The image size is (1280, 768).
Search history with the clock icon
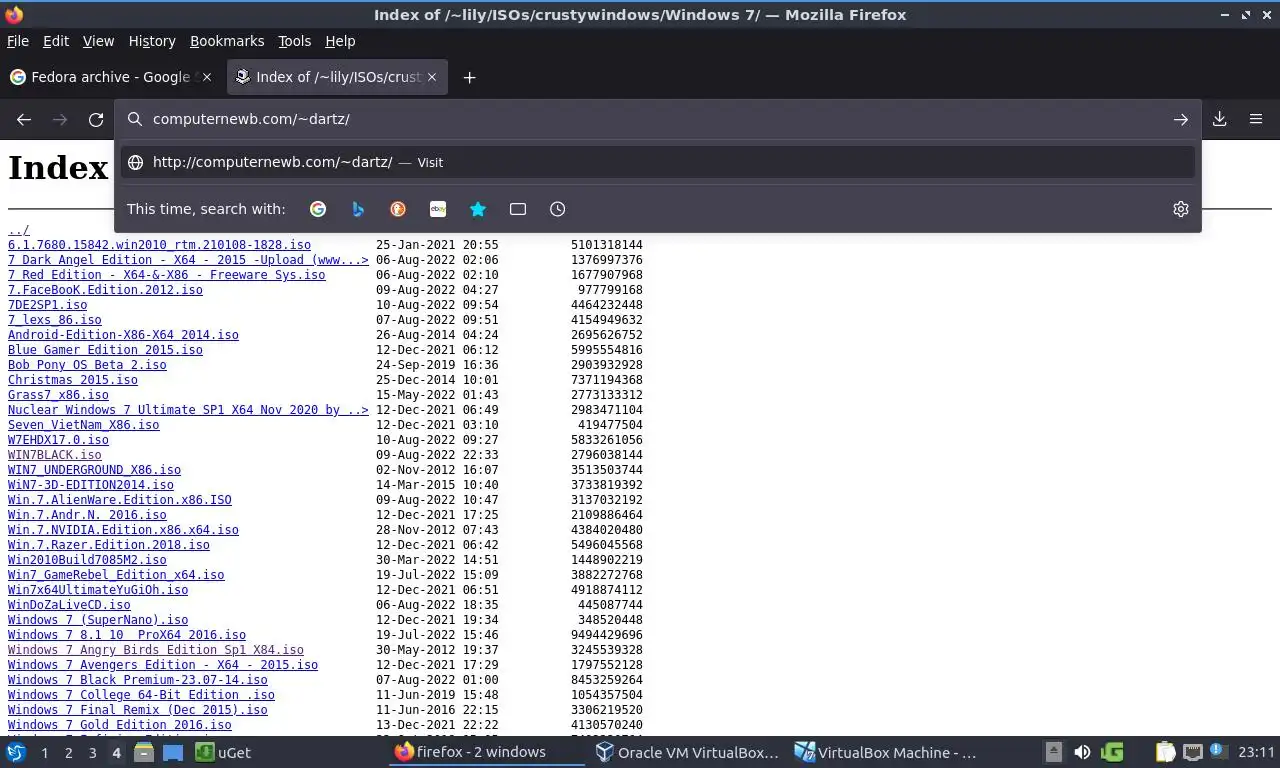click(x=558, y=209)
